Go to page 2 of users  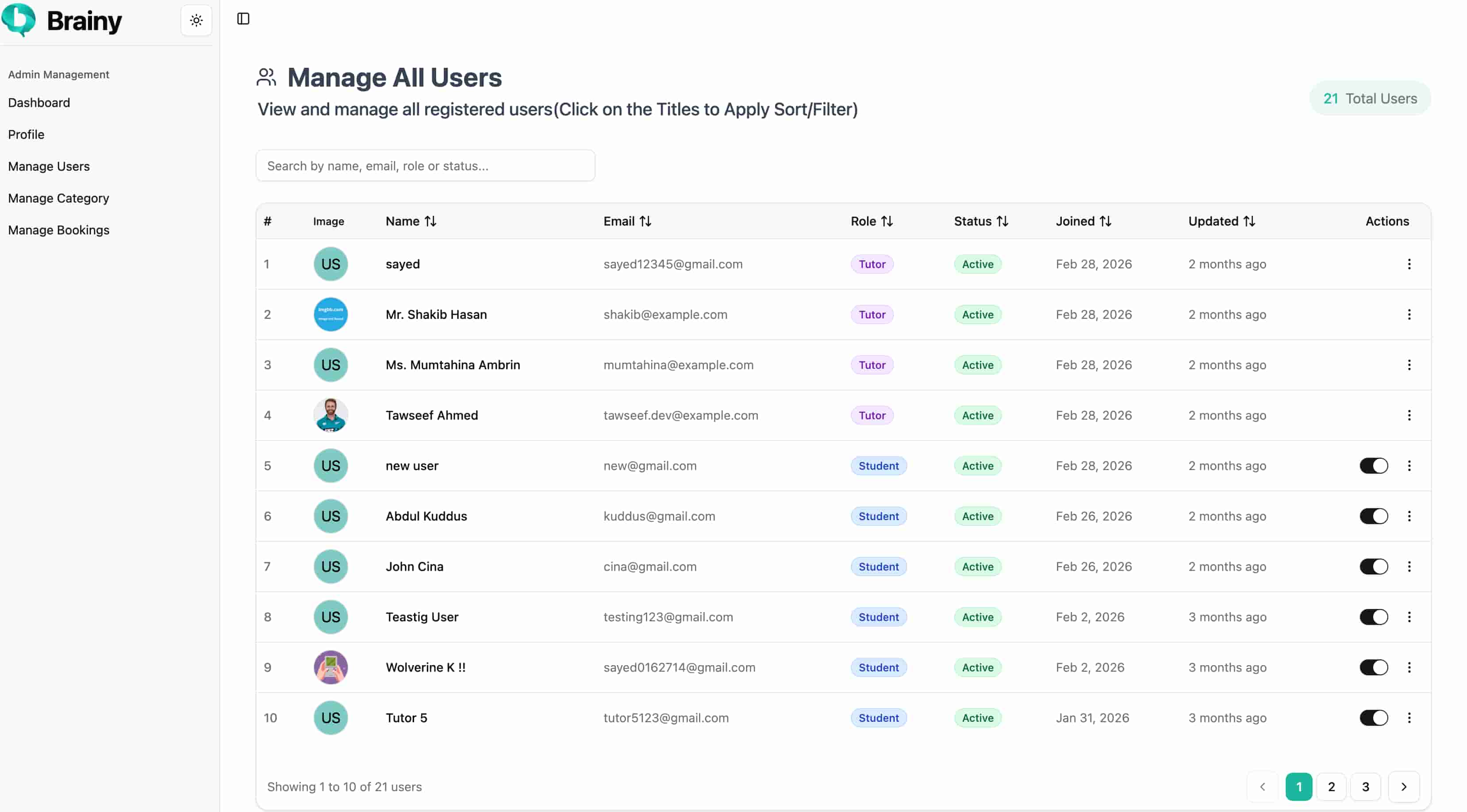coord(1331,786)
